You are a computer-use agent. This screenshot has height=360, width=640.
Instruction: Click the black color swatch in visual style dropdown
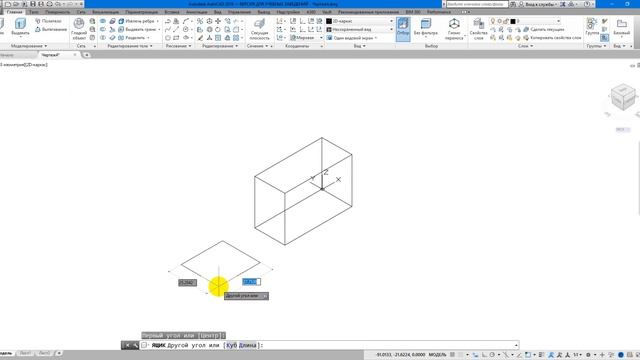click(329, 21)
